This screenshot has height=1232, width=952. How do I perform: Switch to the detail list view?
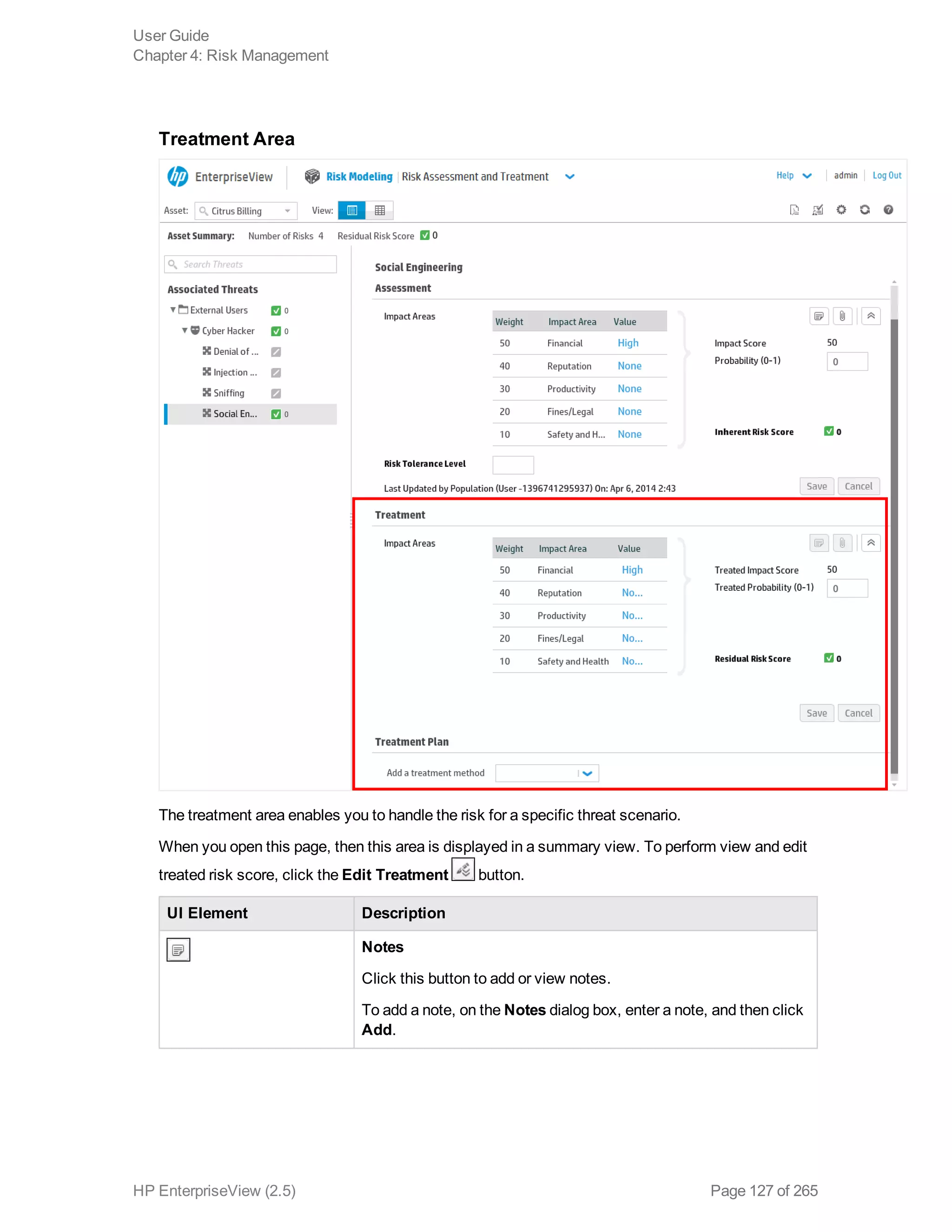[352, 211]
